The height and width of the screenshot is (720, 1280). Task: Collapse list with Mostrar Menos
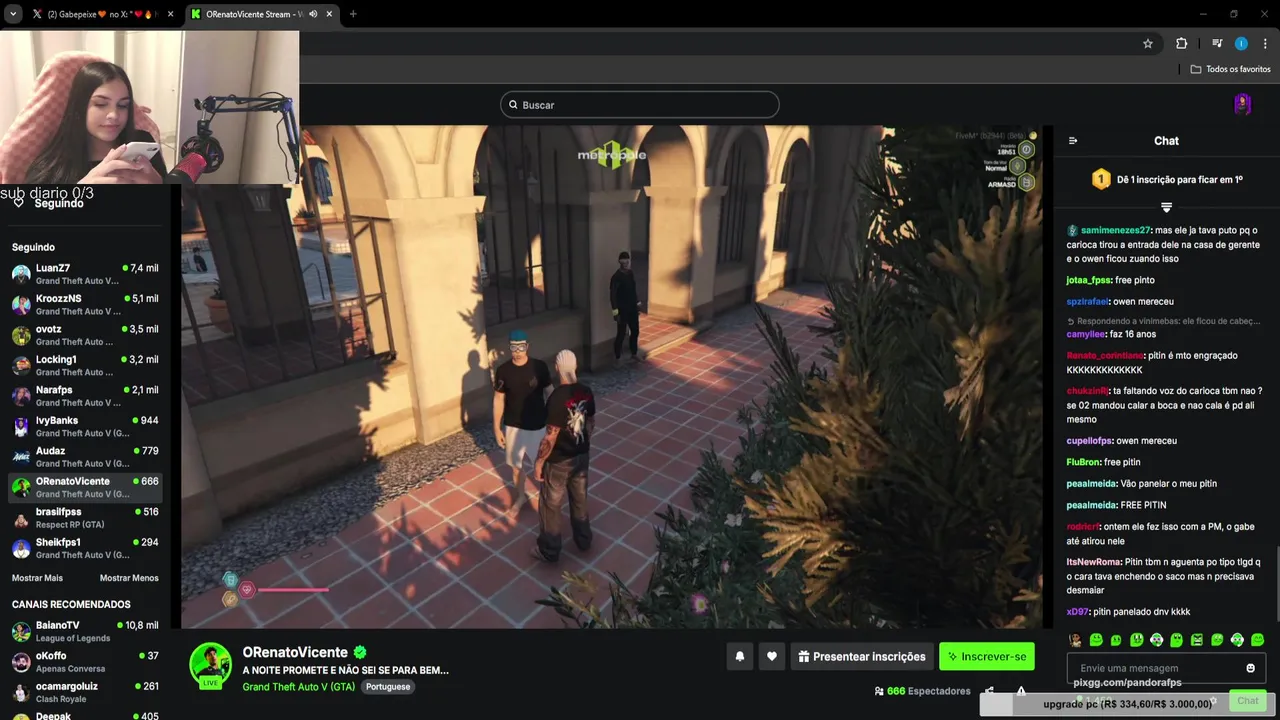(129, 578)
